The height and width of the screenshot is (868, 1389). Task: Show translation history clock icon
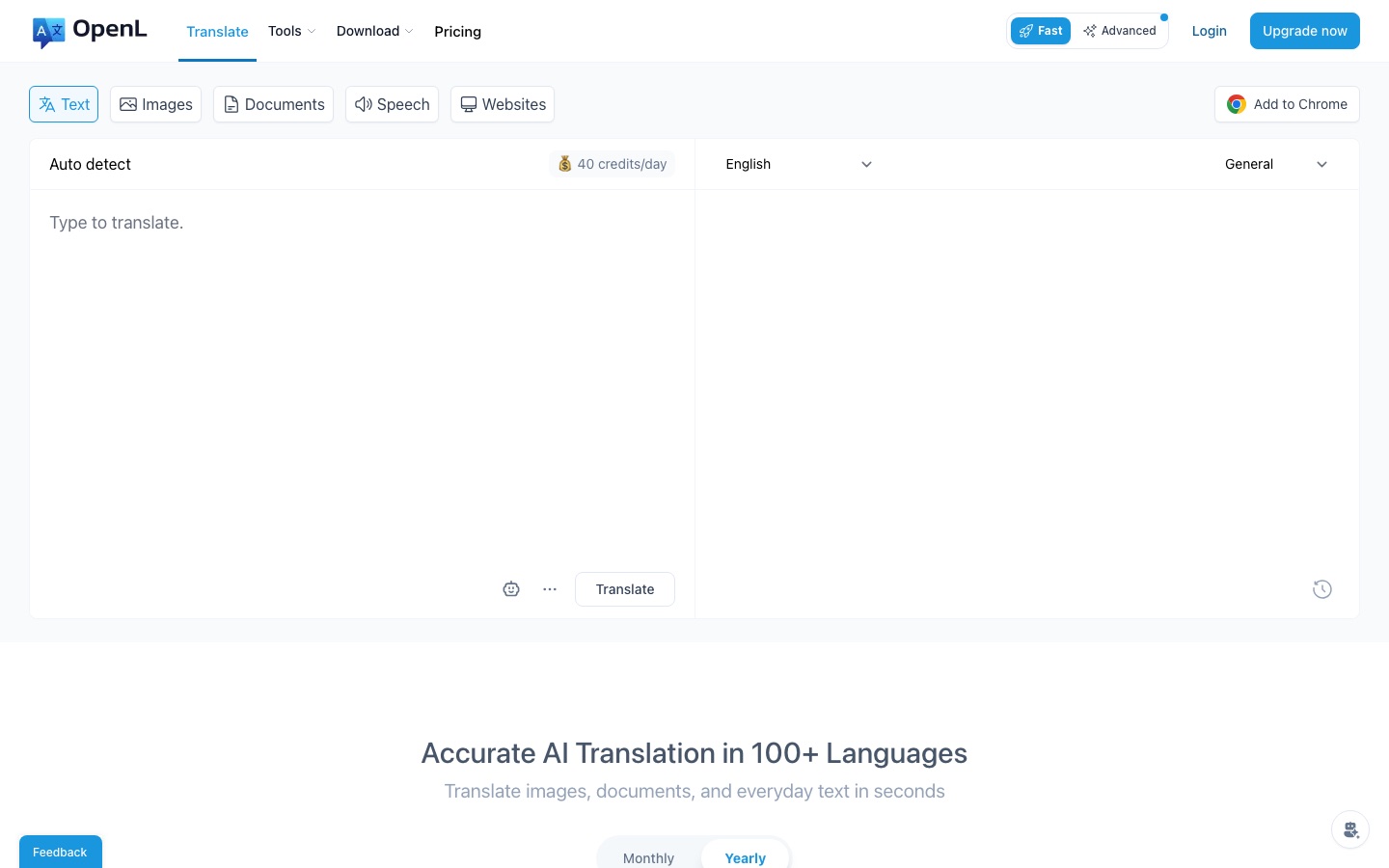(1322, 589)
